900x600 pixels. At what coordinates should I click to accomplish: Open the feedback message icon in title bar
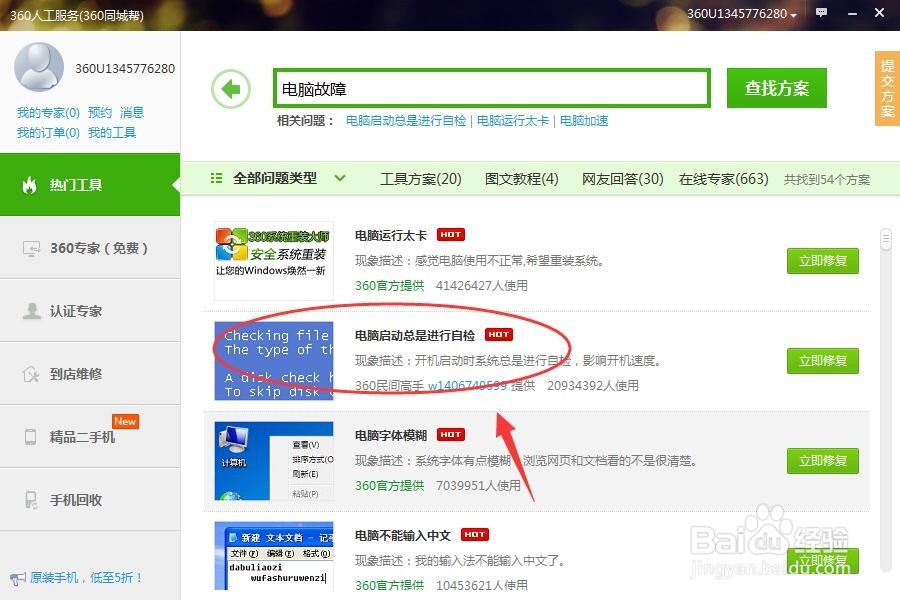pos(822,13)
